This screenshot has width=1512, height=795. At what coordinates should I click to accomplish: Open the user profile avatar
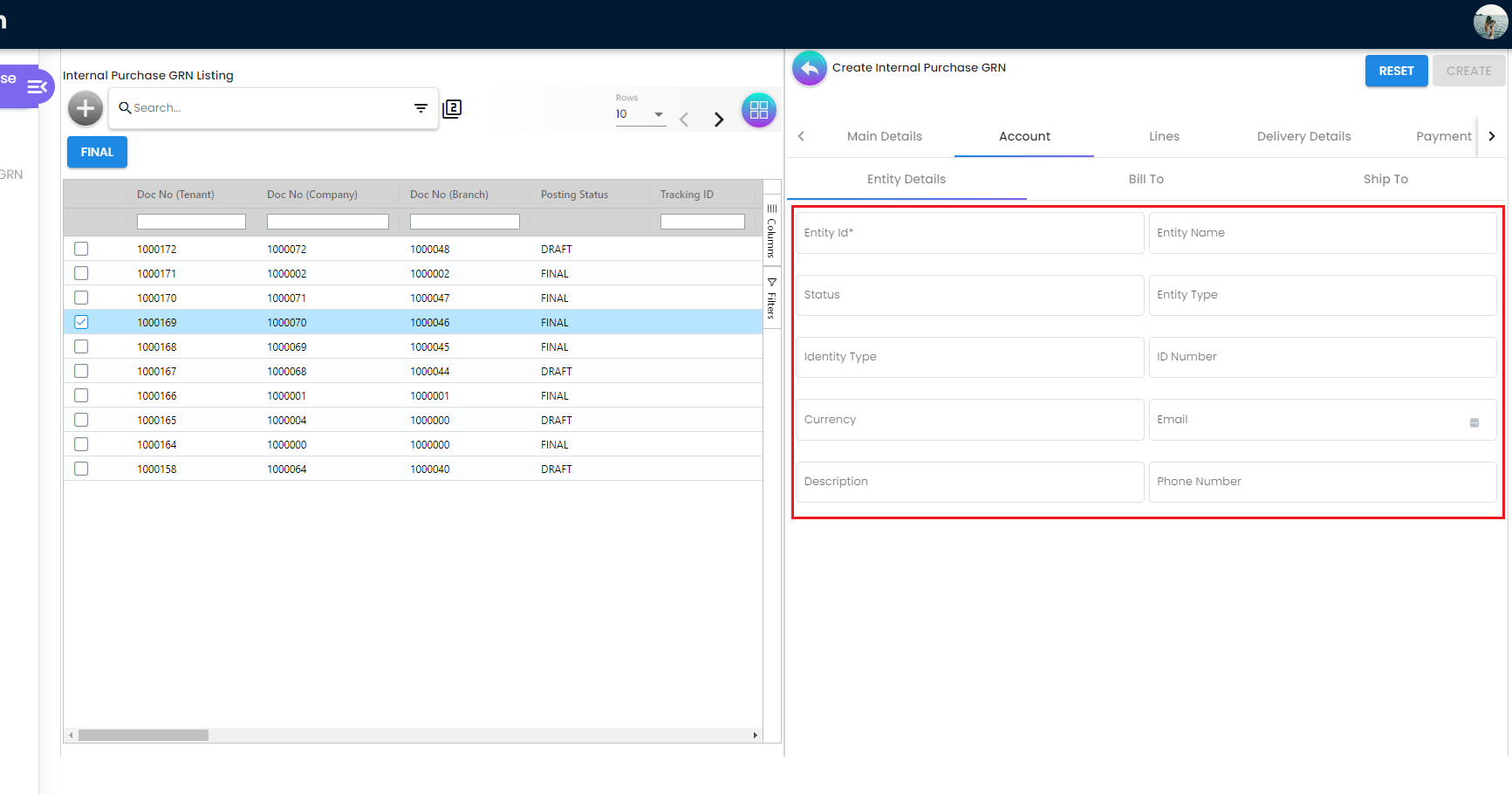point(1489,22)
